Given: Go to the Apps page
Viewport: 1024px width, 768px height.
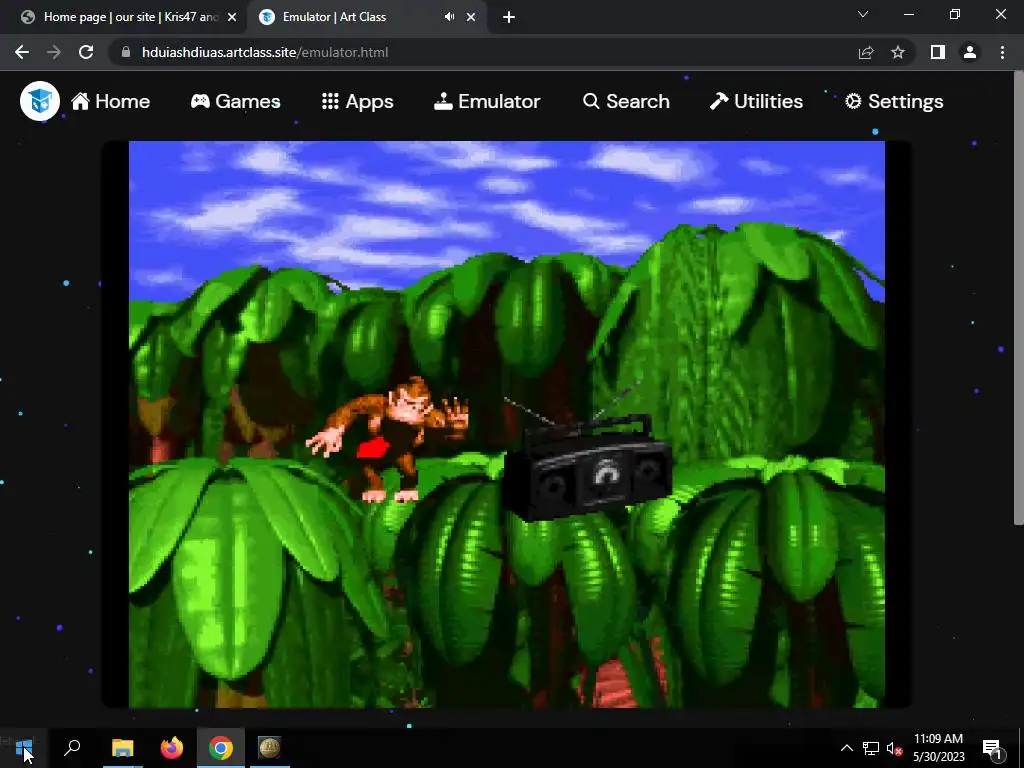Looking at the screenshot, I should tap(357, 101).
